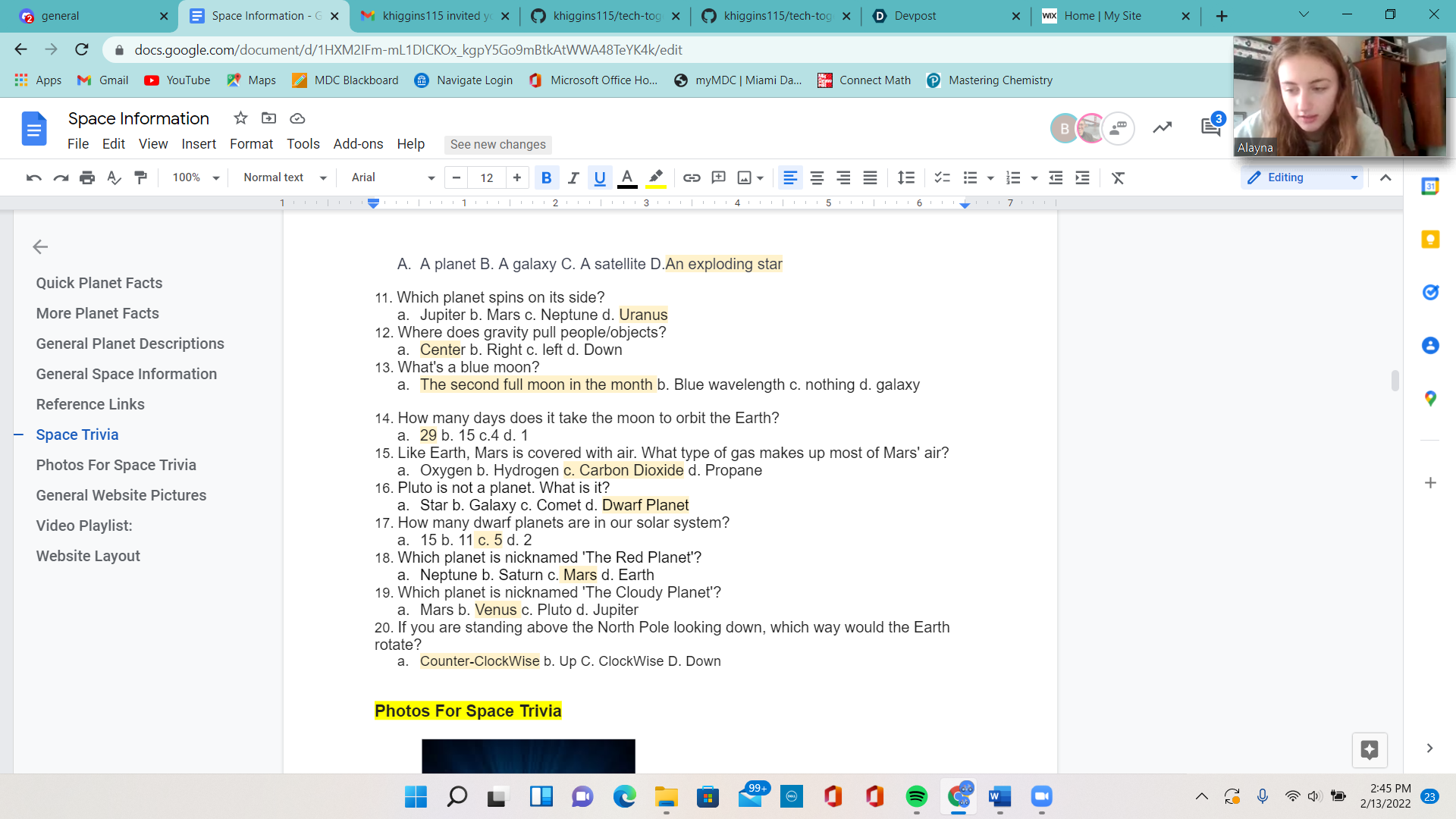This screenshot has height=819, width=1456.
Task: Click the Add comment toolbar icon
Action: (718, 177)
